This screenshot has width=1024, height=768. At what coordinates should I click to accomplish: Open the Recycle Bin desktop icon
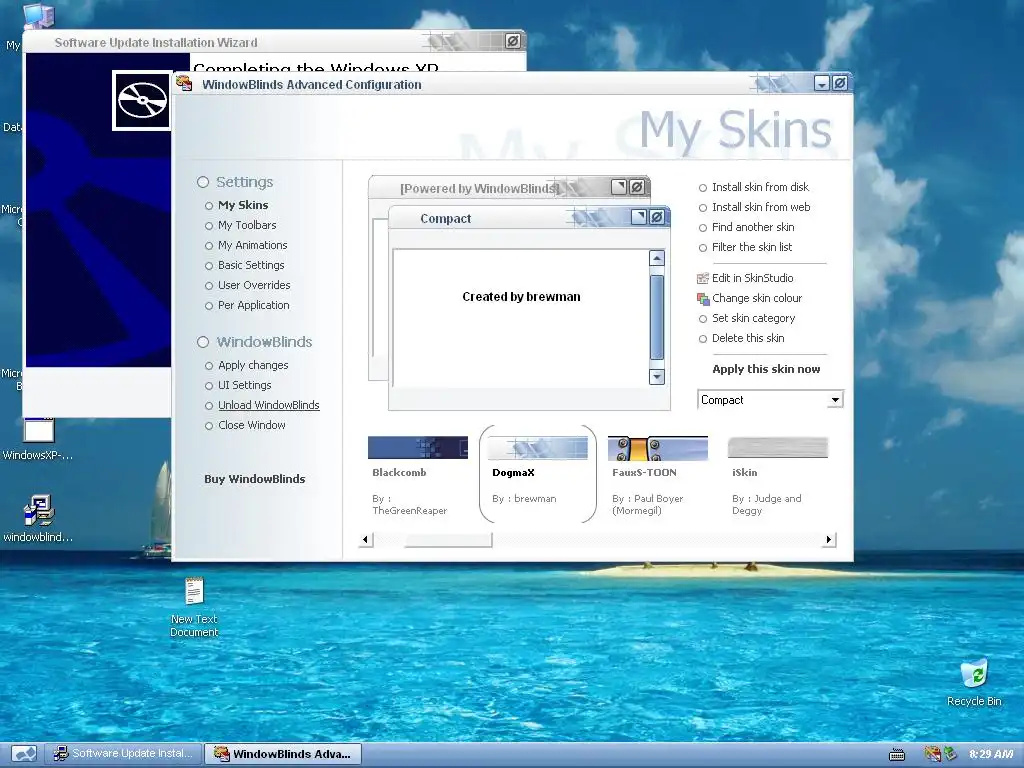(974, 682)
